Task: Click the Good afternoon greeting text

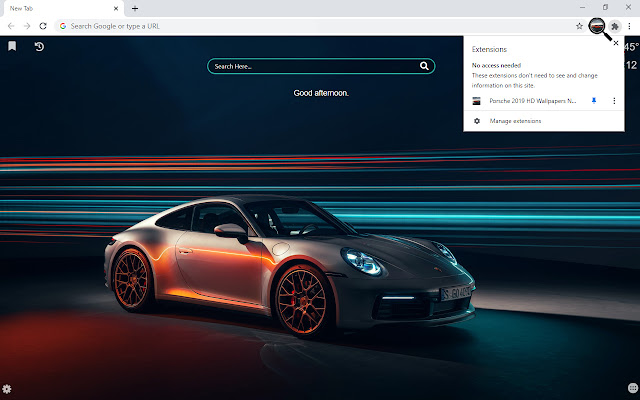Action: [x=321, y=93]
